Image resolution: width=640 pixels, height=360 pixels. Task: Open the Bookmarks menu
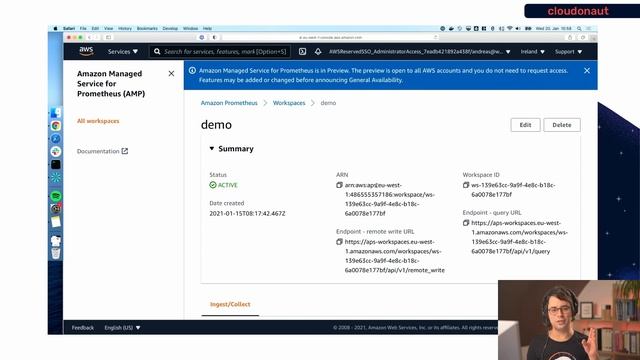point(147,29)
